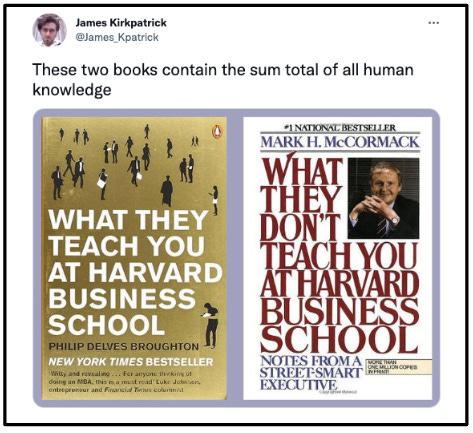
Task: Click the #1 National Bestseller banner
Action: [339, 127]
